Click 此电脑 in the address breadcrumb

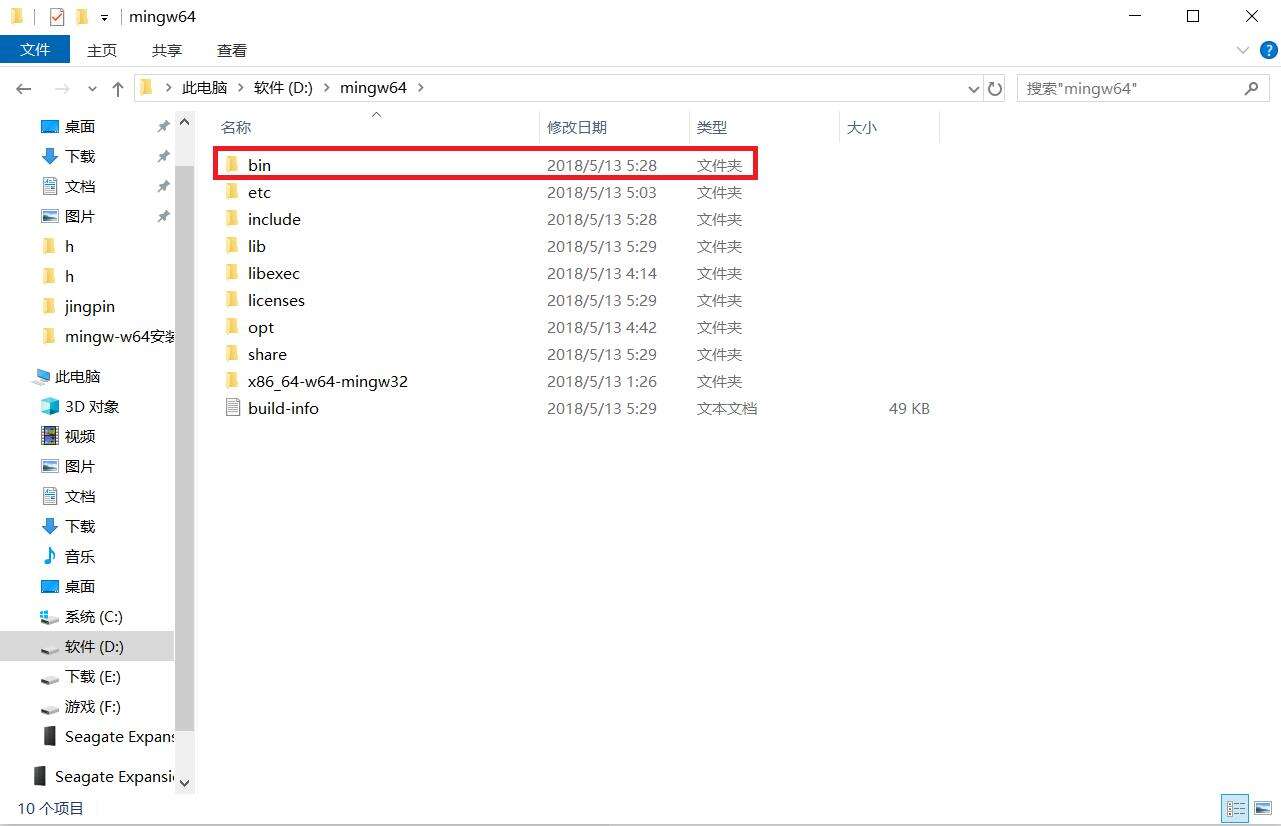205,88
